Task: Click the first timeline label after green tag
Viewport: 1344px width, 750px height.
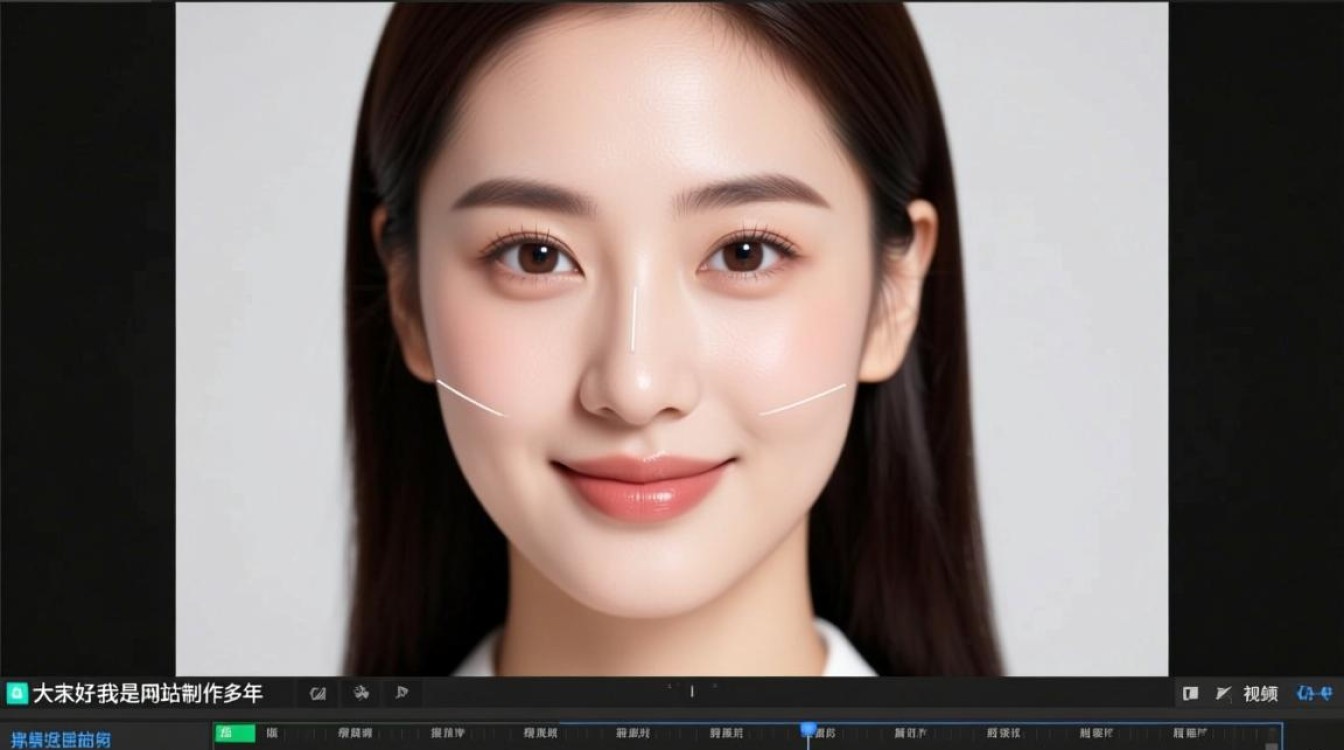Action: click(272, 733)
